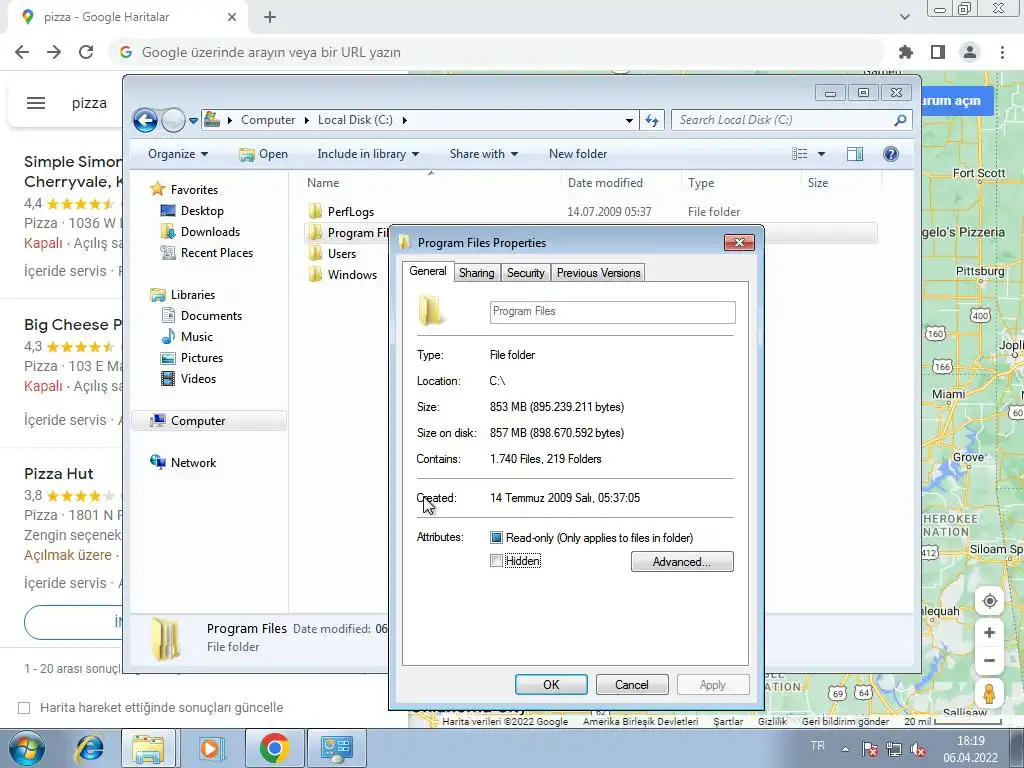Reload the Chrome page
The height and width of the screenshot is (768, 1024).
pos(86,52)
